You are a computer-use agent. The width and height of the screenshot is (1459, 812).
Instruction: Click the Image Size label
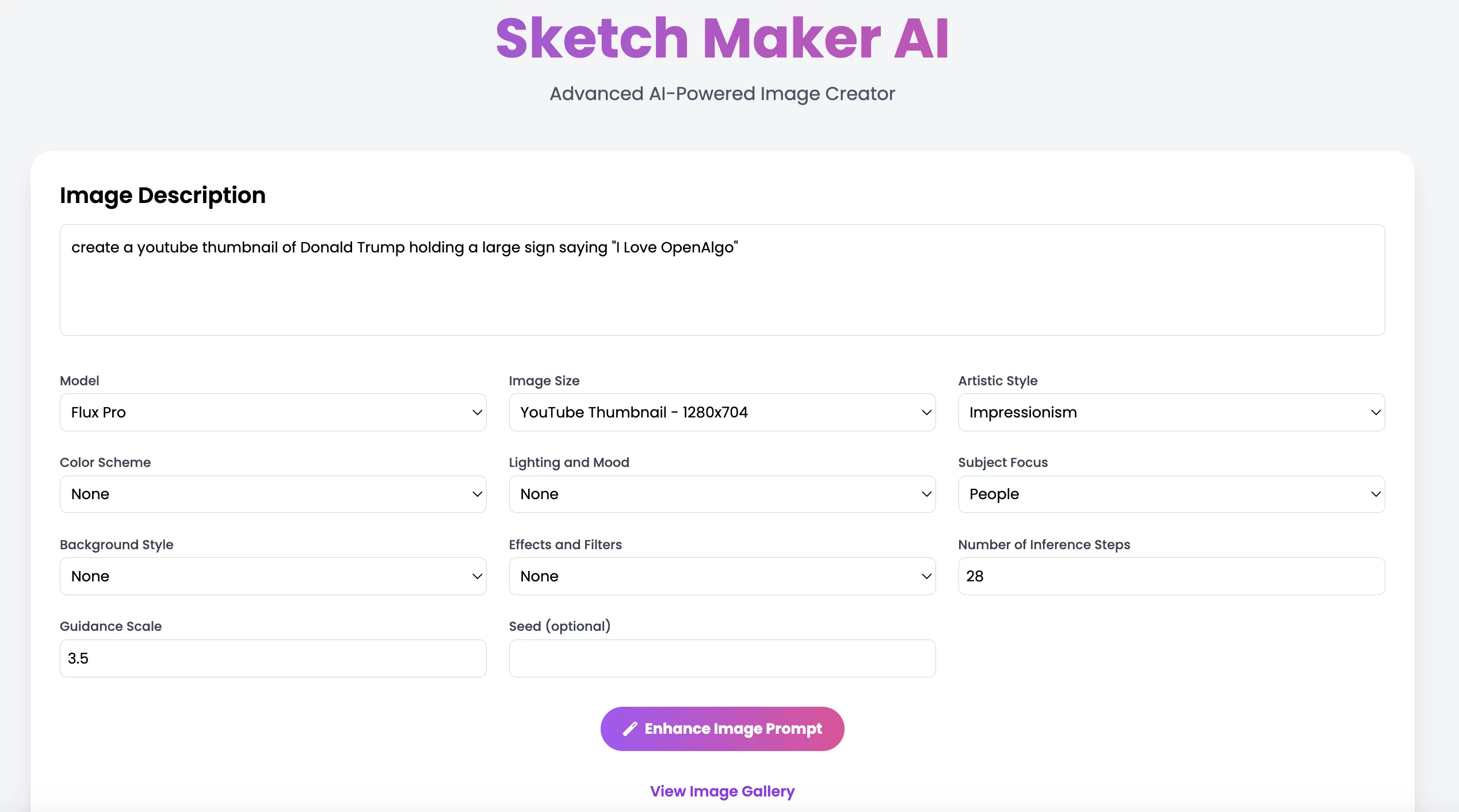coord(544,381)
